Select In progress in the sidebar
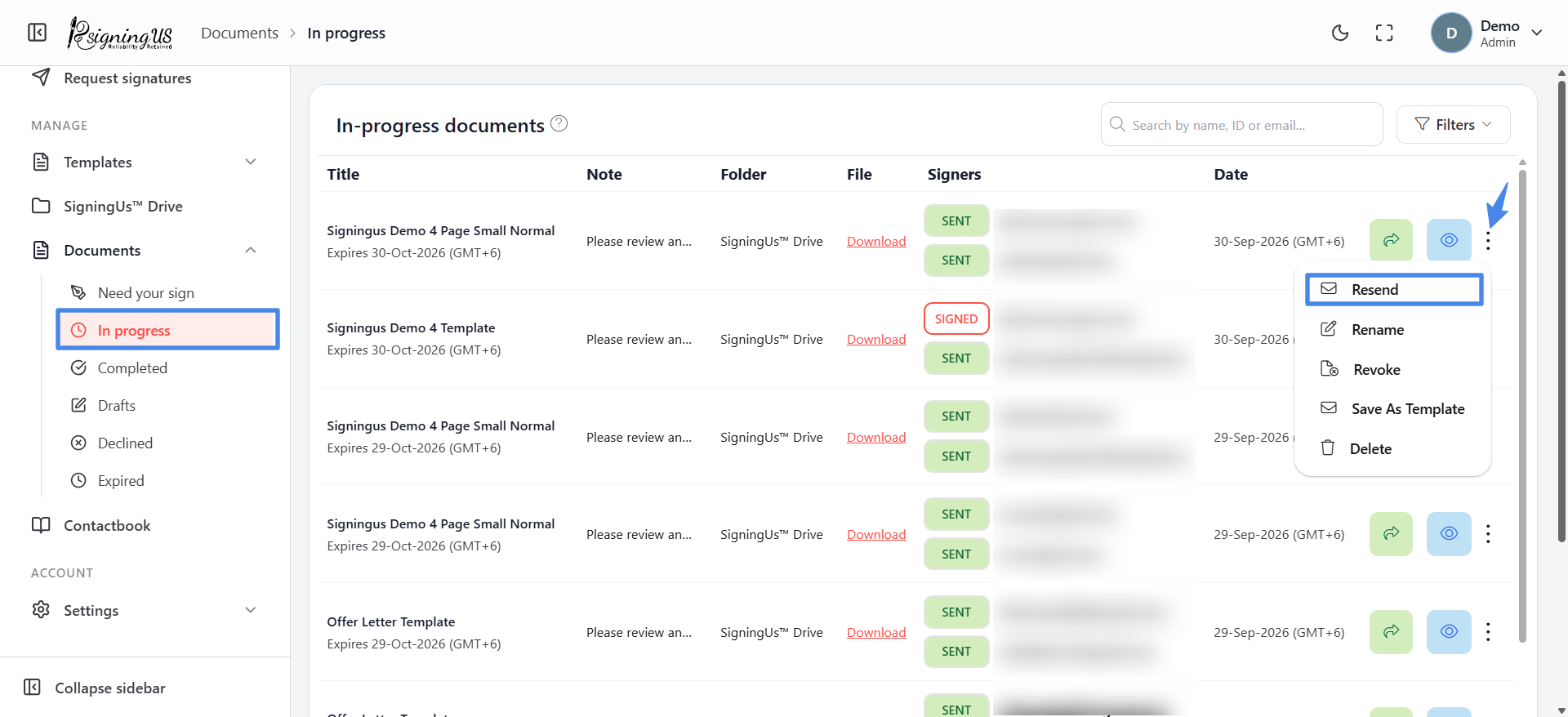Screen dimensions: 1568x717 (x=167, y=330)
